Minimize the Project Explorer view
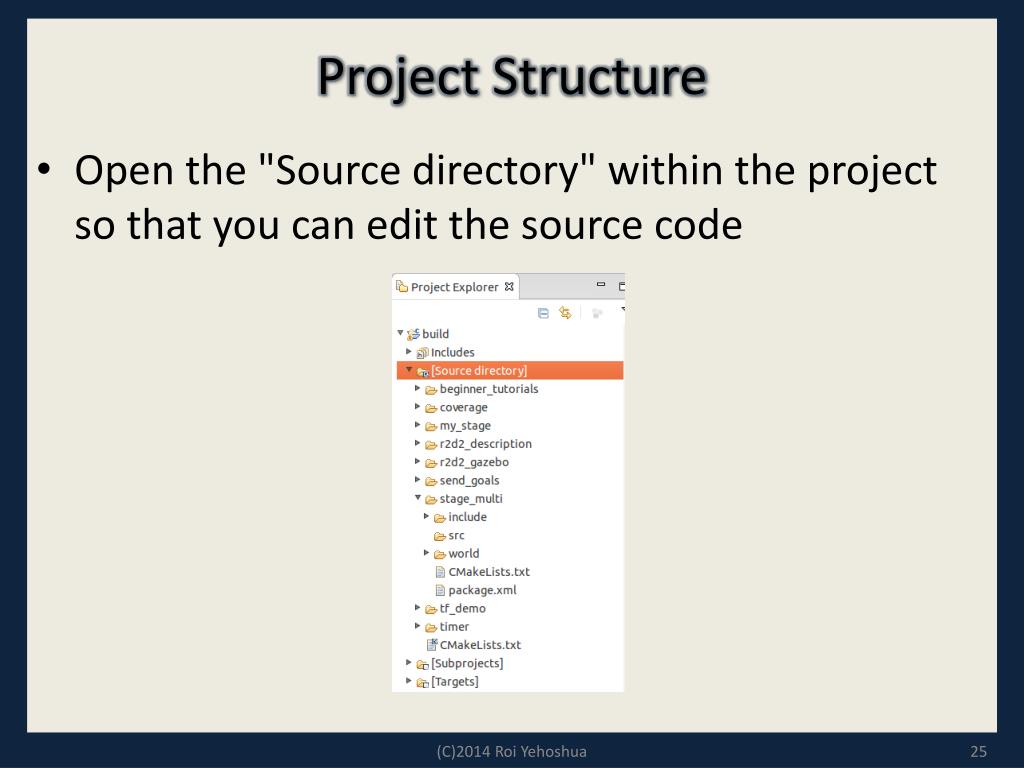1024x768 pixels. click(601, 285)
